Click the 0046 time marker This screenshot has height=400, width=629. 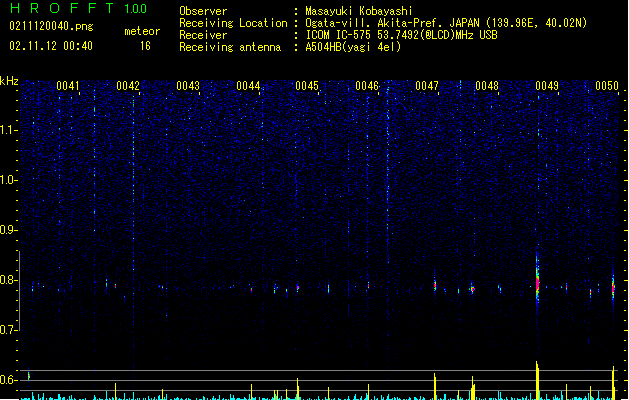pos(367,86)
